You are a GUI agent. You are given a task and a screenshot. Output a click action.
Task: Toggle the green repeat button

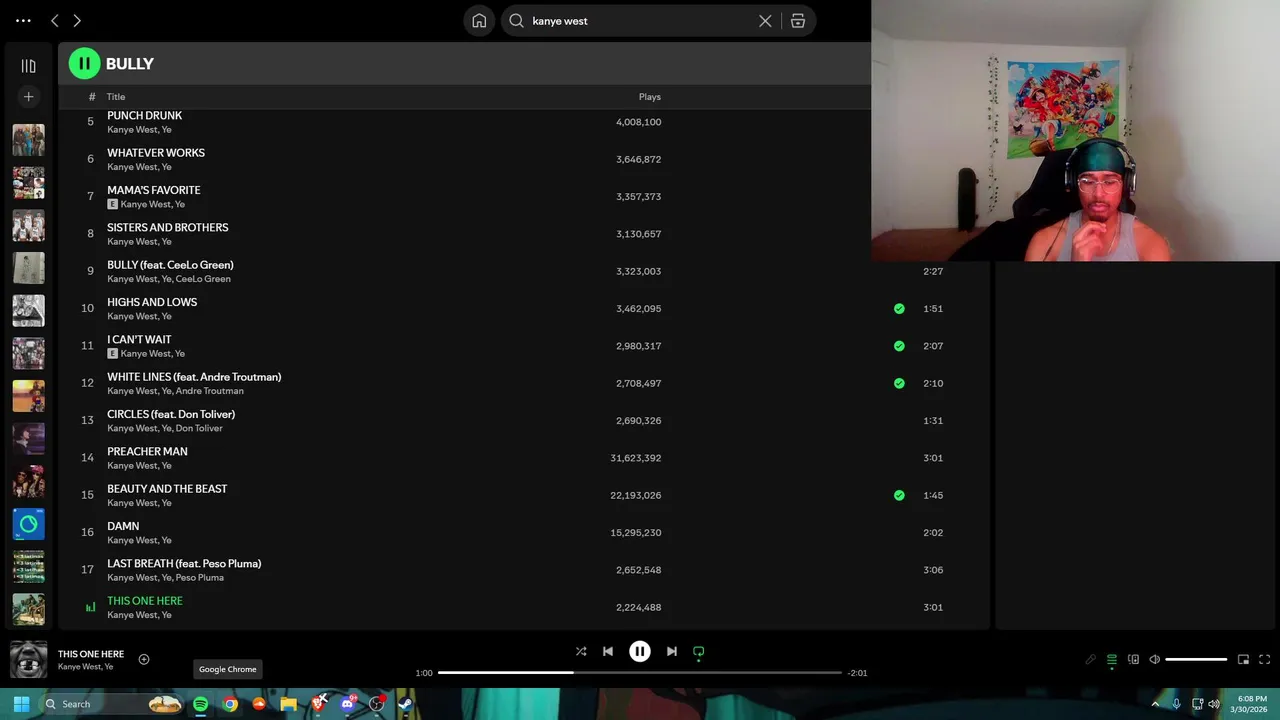point(699,652)
